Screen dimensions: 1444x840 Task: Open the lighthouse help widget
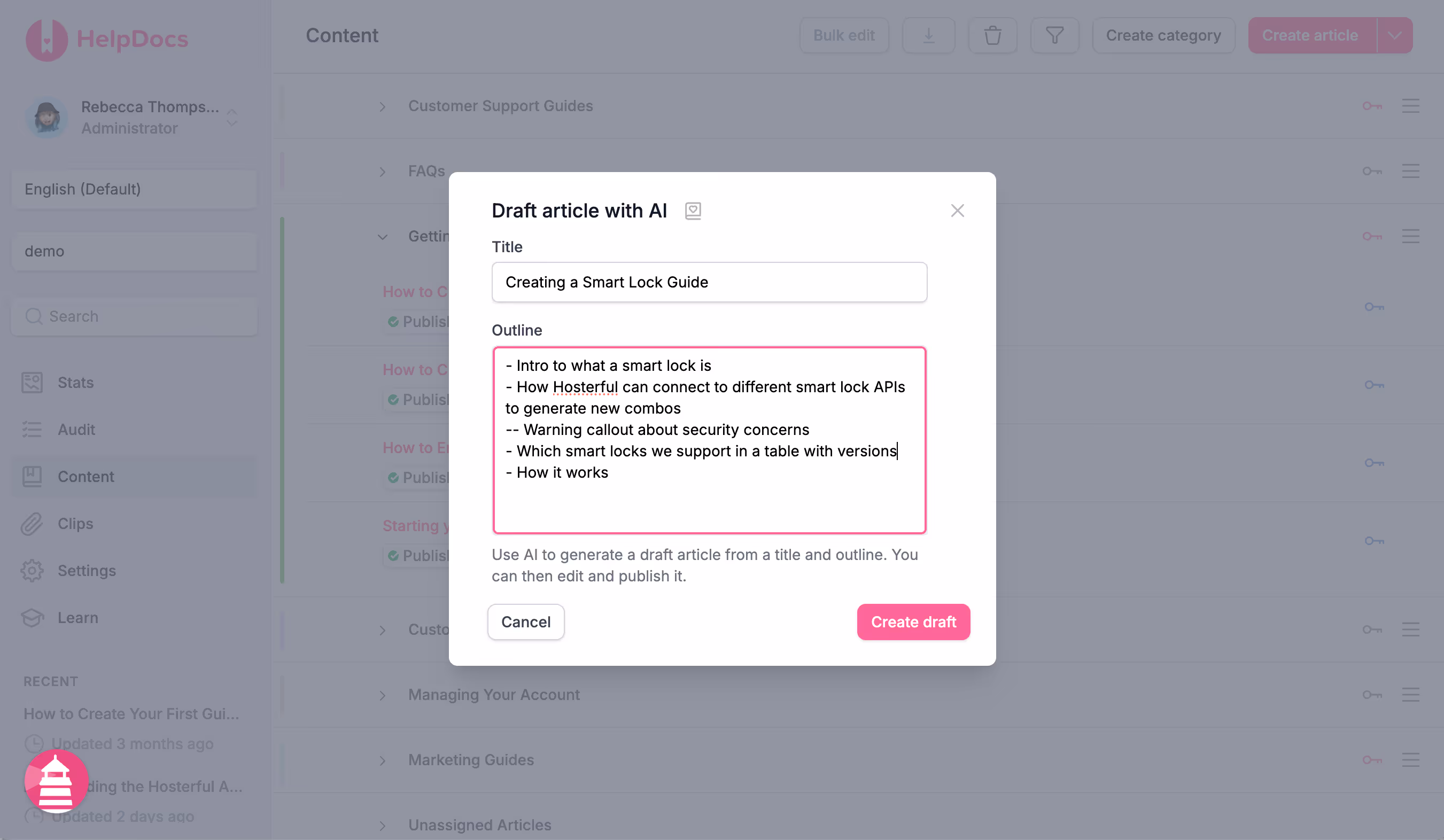coord(56,780)
